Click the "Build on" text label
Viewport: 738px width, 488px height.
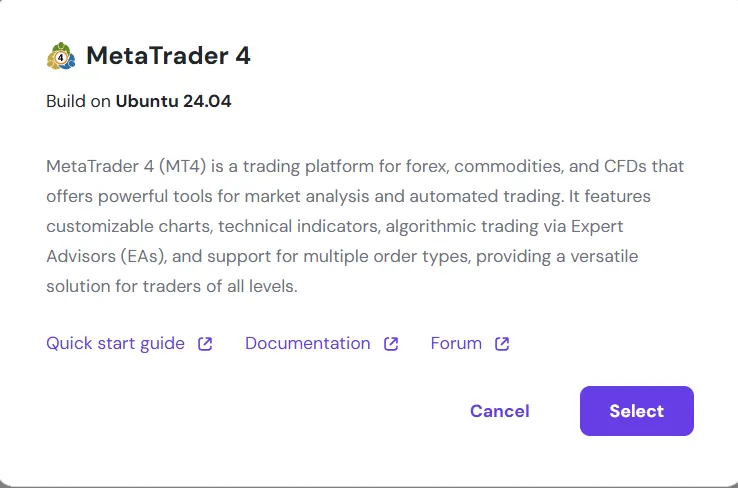(x=78, y=102)
